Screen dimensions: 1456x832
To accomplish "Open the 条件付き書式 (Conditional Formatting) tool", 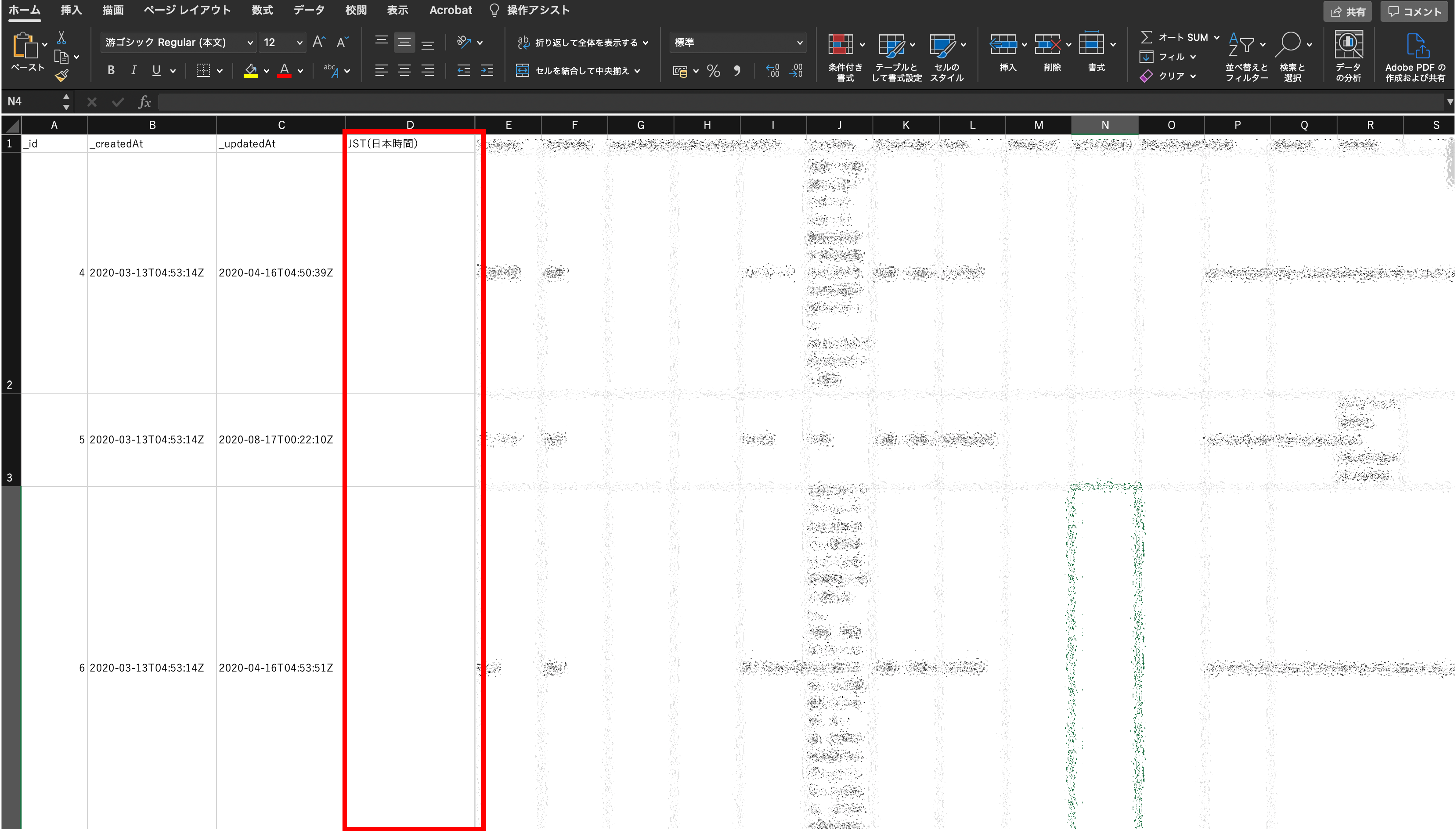I will (845, 56).
